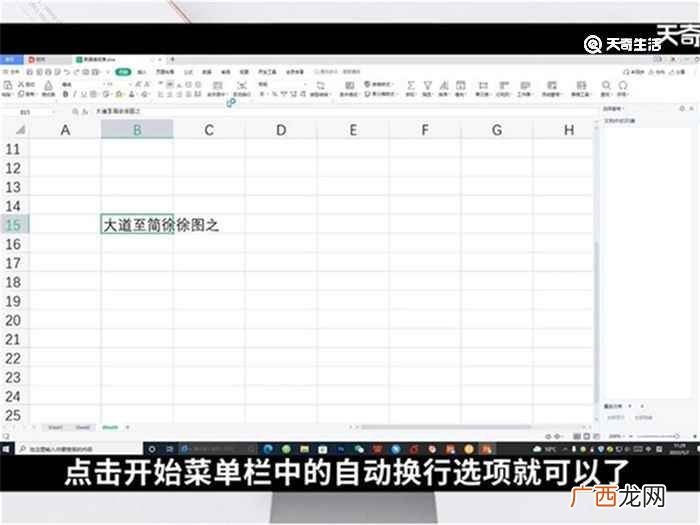Click the horizontal scrollbar
Viewport: 700px width, 525px height.
click(446, 427)
